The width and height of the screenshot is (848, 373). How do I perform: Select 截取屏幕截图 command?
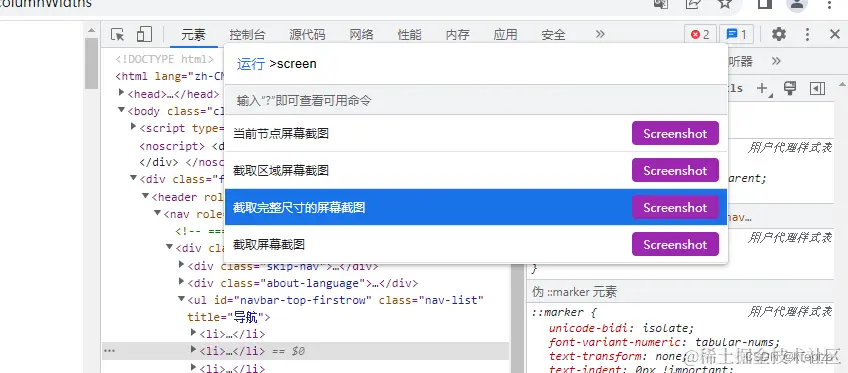475,244
